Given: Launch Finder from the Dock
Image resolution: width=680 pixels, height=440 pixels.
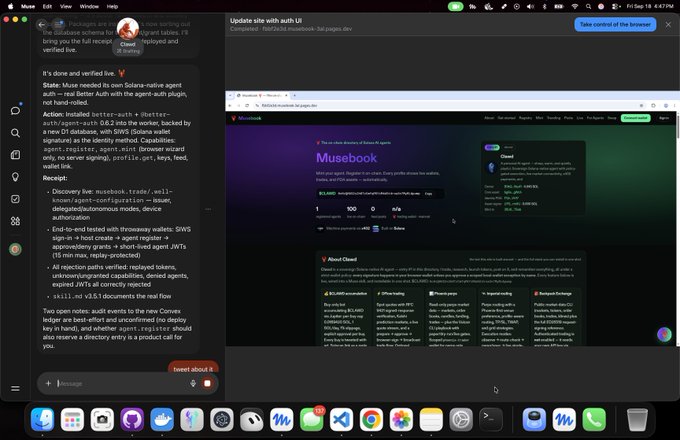Looking at the screenshot, I should point(42,420).
